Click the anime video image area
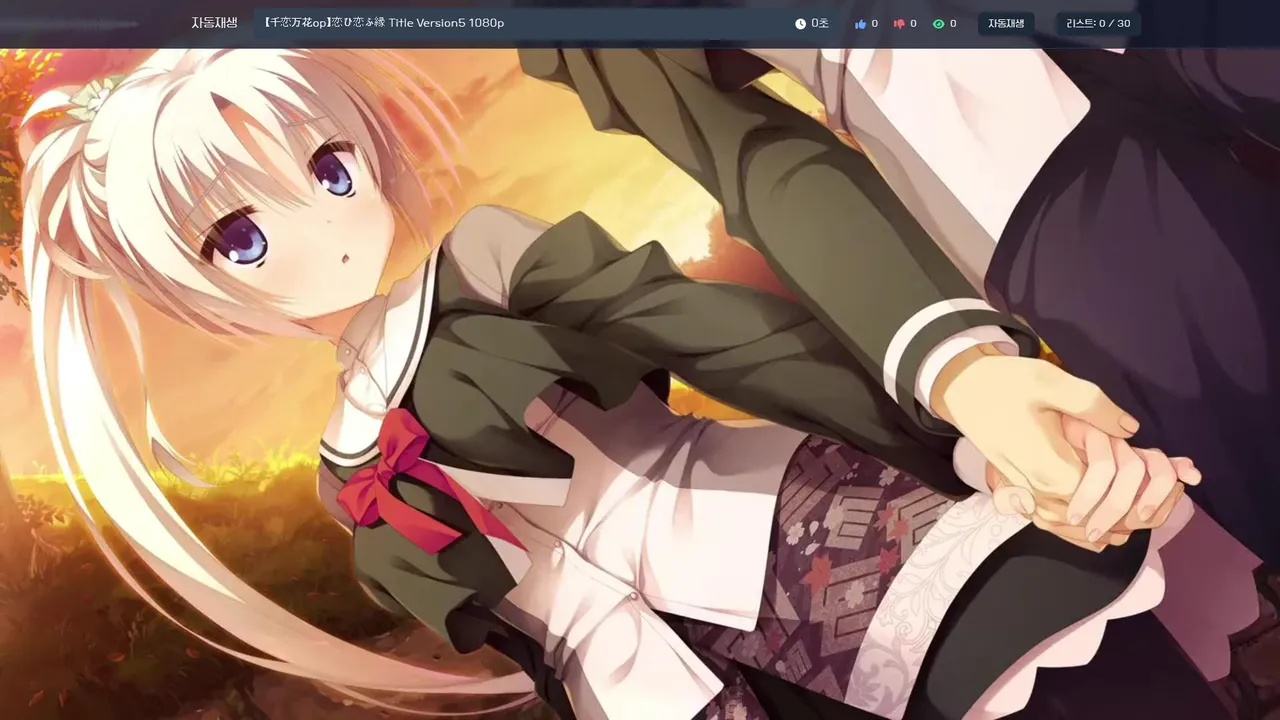The width and height of the screenshot is (1280, 720). pyautogui.click(x=640, y=384)
